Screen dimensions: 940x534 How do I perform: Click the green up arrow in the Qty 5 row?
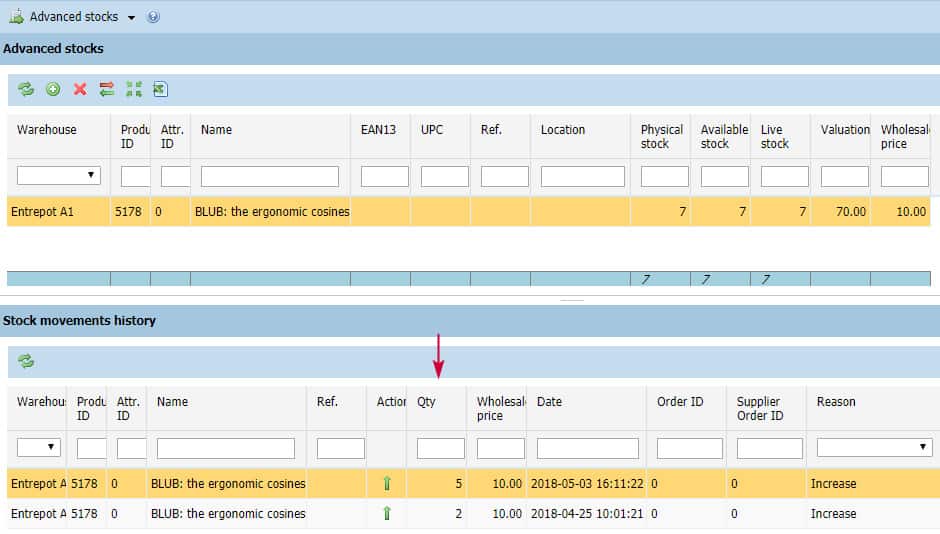[x=386, y=484]
